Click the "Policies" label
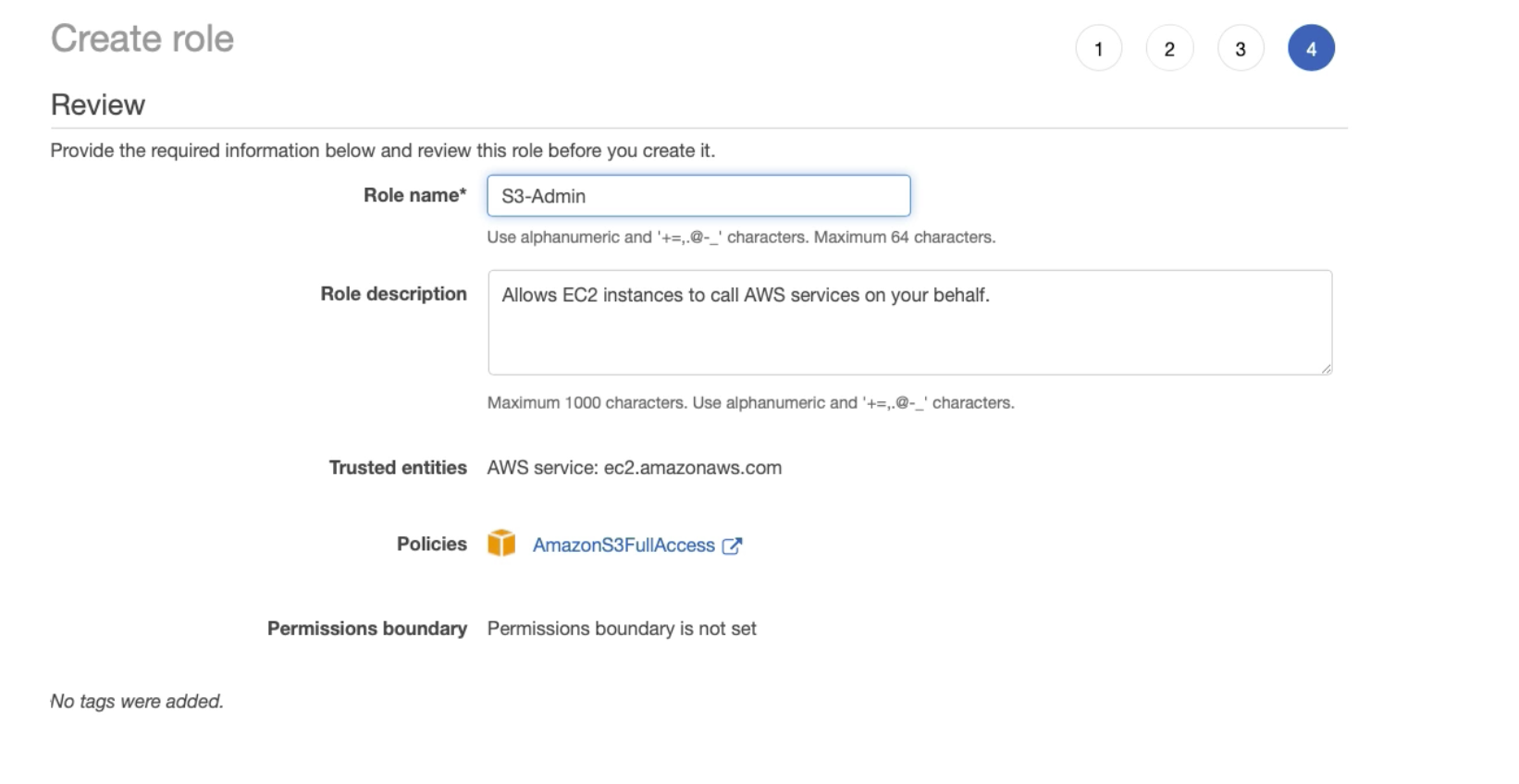Screen dimensions: 1519x784 pyautogui.click(x=431, y=544)
